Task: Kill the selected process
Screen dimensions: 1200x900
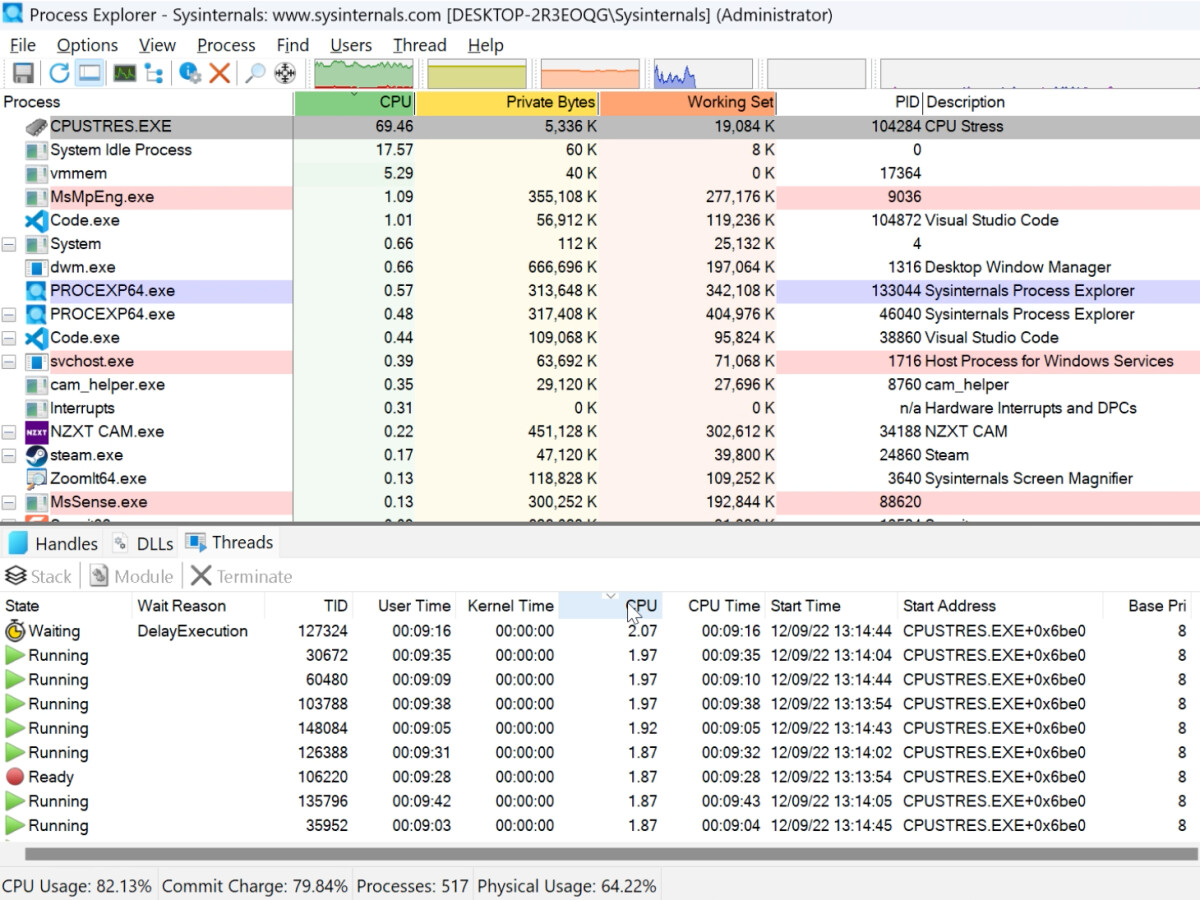Action: pos(218,72)
